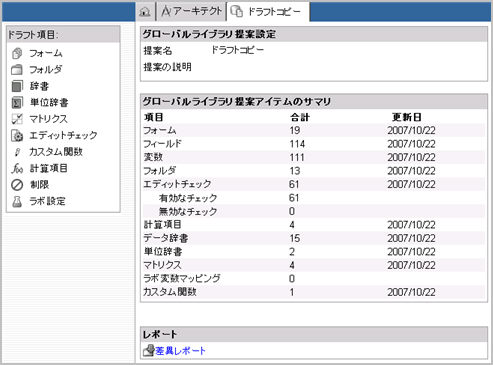This screenshot has width=493, height=365.
Task: Click the total value 19
Action: point(295,130)
